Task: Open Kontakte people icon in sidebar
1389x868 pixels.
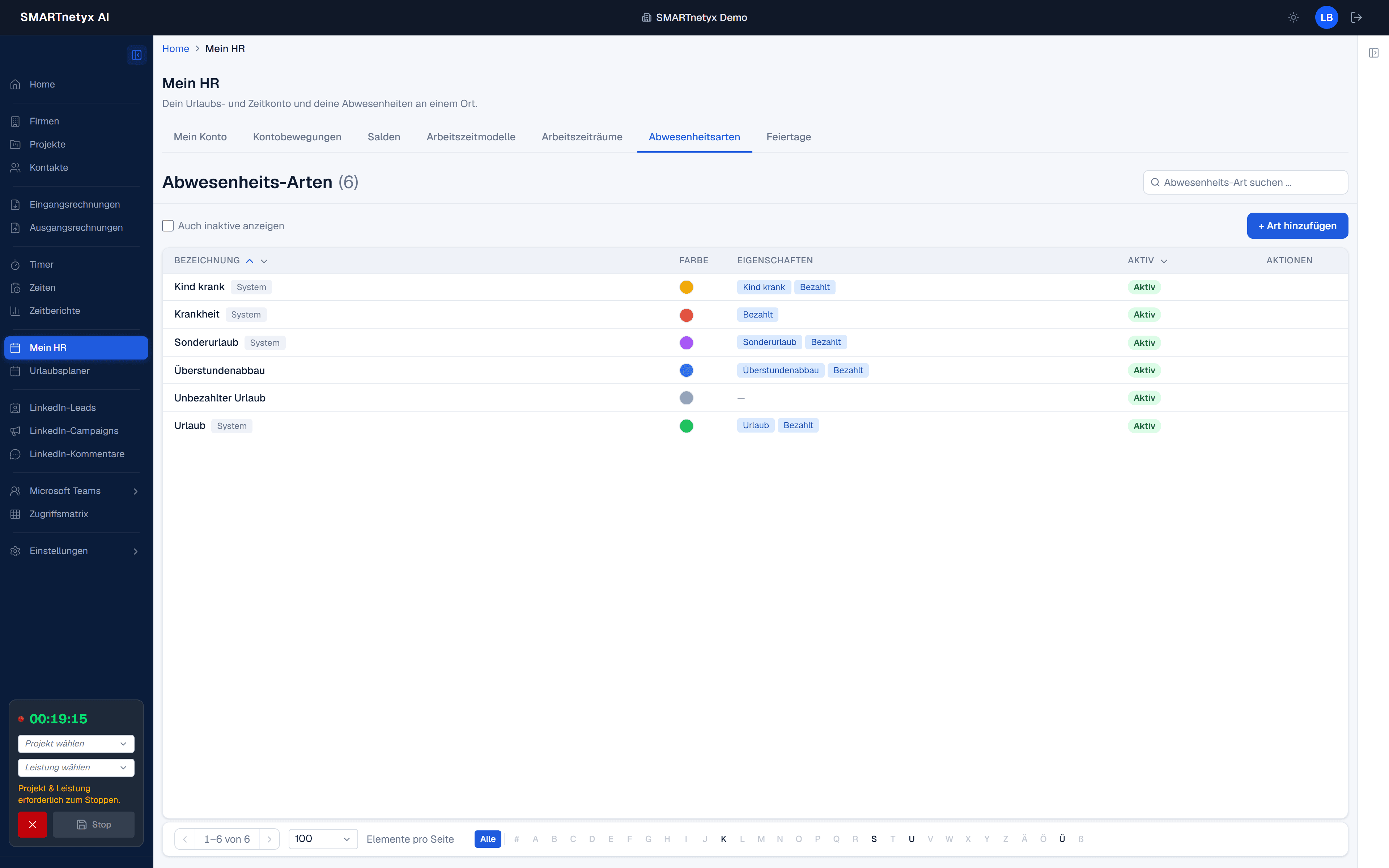Action: click(16, 167)
